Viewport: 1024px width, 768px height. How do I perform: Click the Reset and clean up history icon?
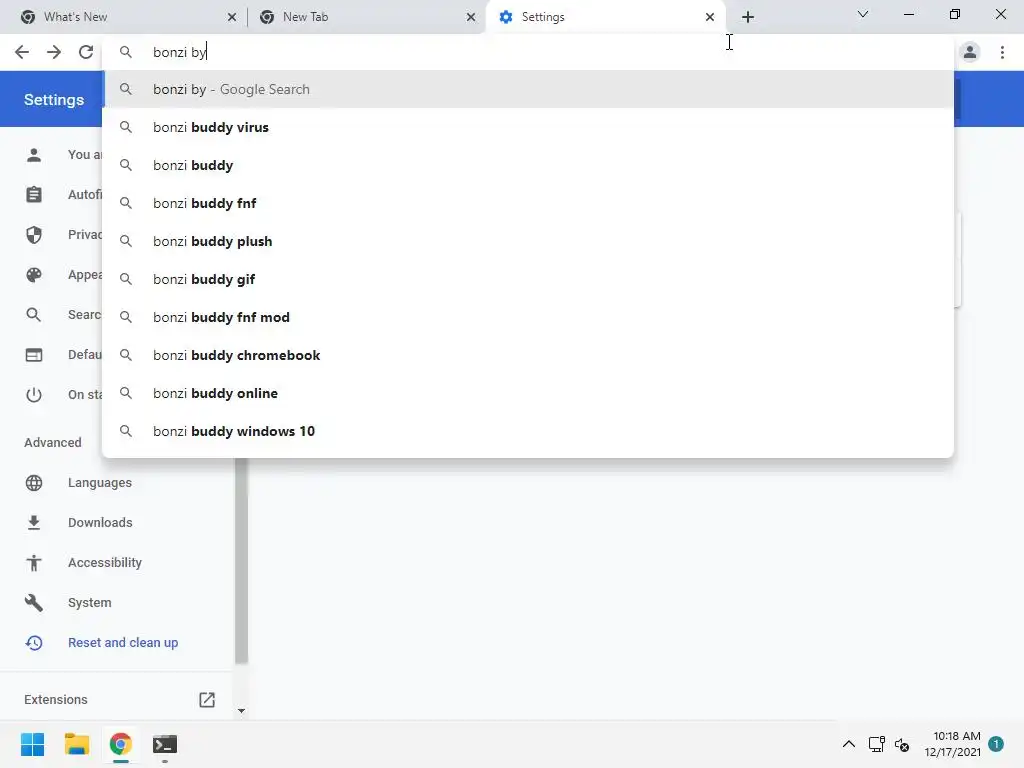coord(34,643)
